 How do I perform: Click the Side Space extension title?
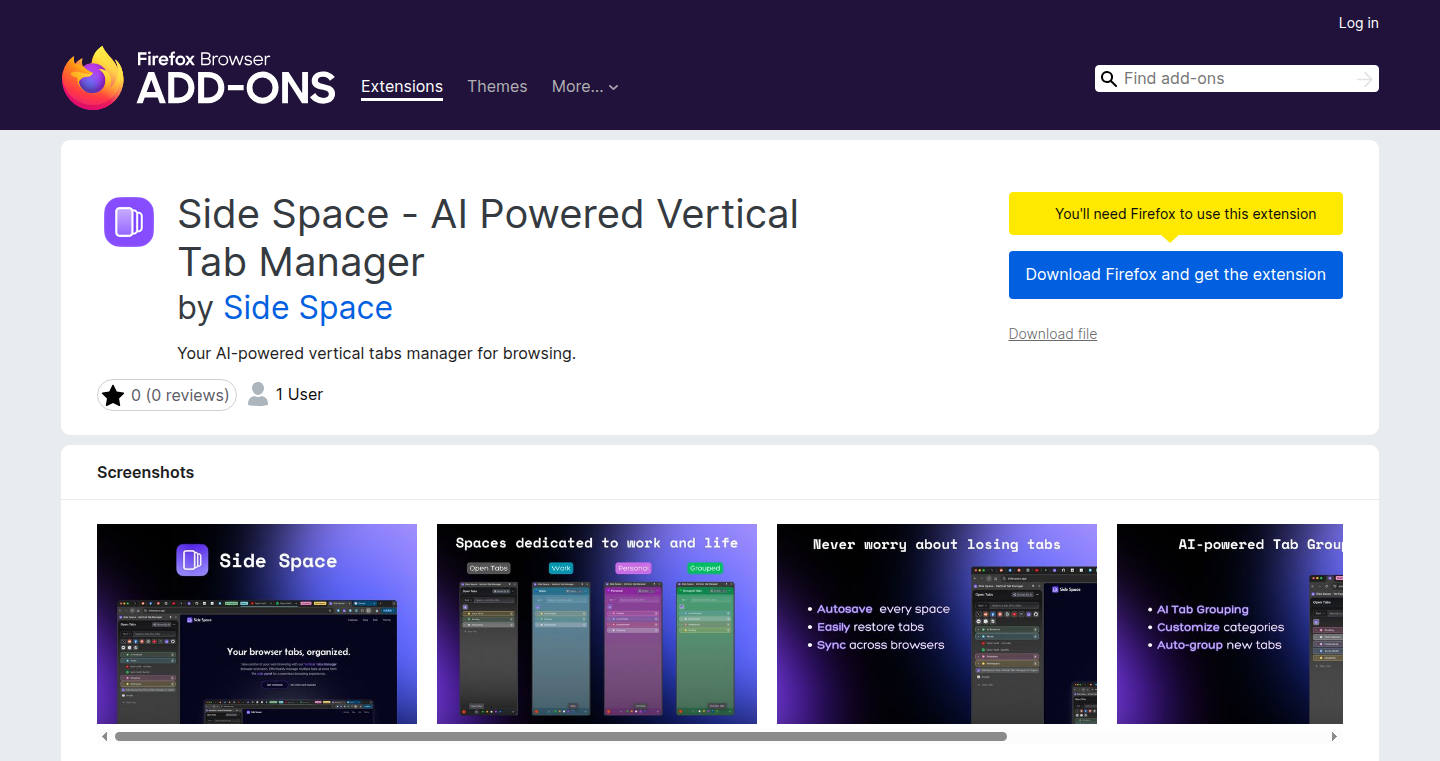coord(488,238)
